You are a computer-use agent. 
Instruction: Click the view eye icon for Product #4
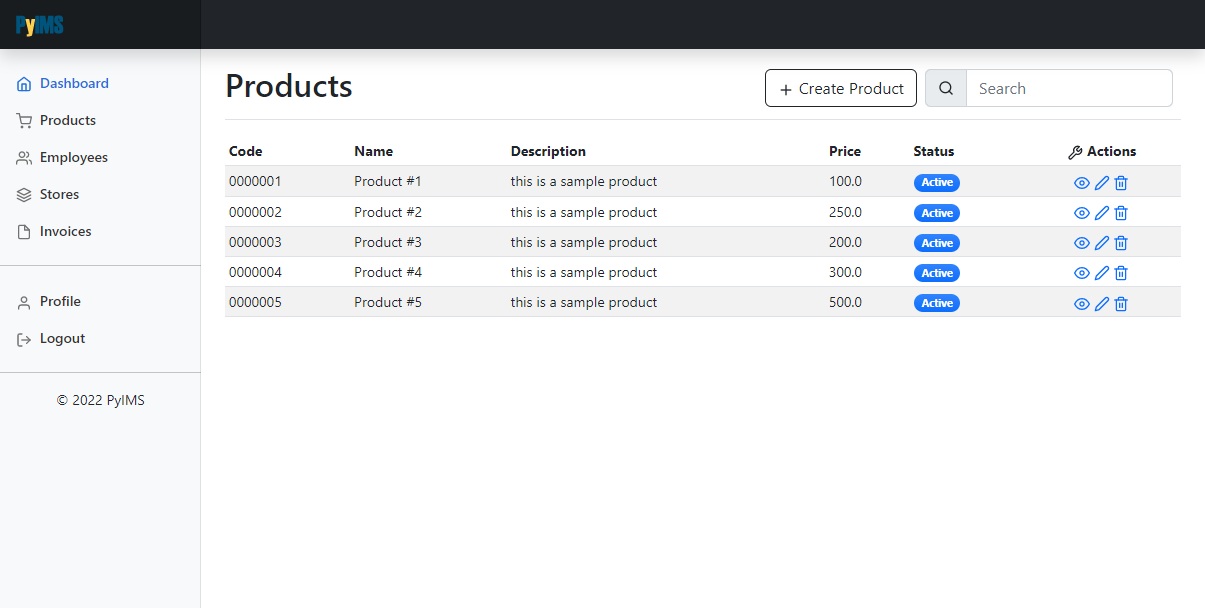1081,273
